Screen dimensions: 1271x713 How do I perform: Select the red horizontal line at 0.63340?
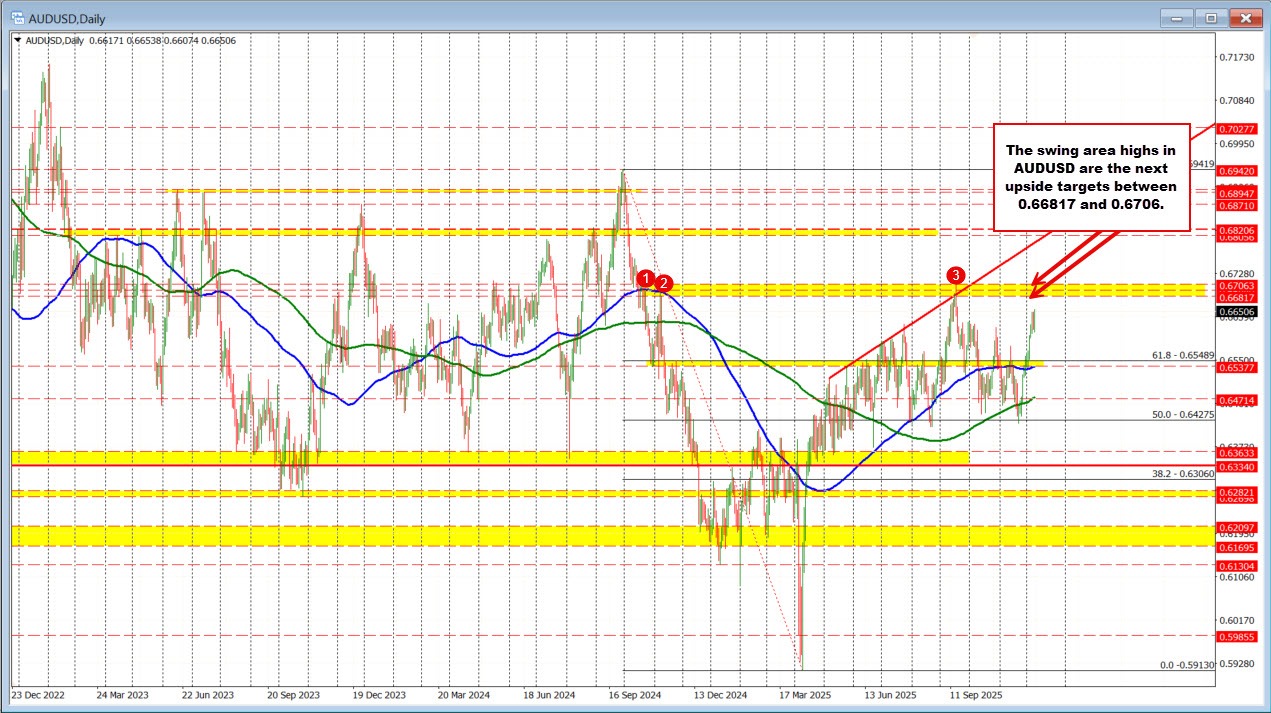(400, 465)
